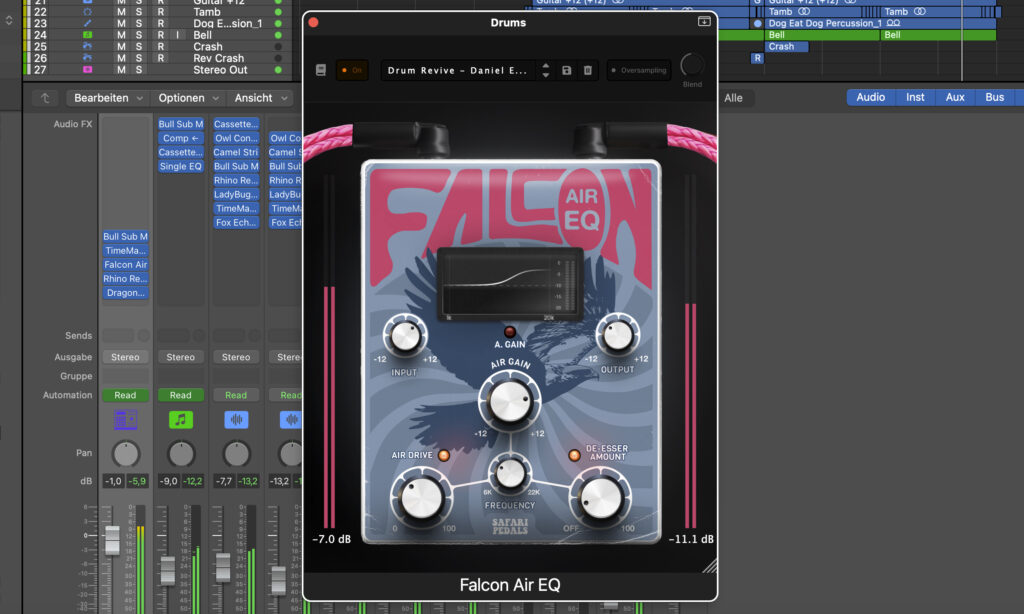Open the plugin manual book icon
The height and width of the screenshot is (614, 1024).
[321, 70]
